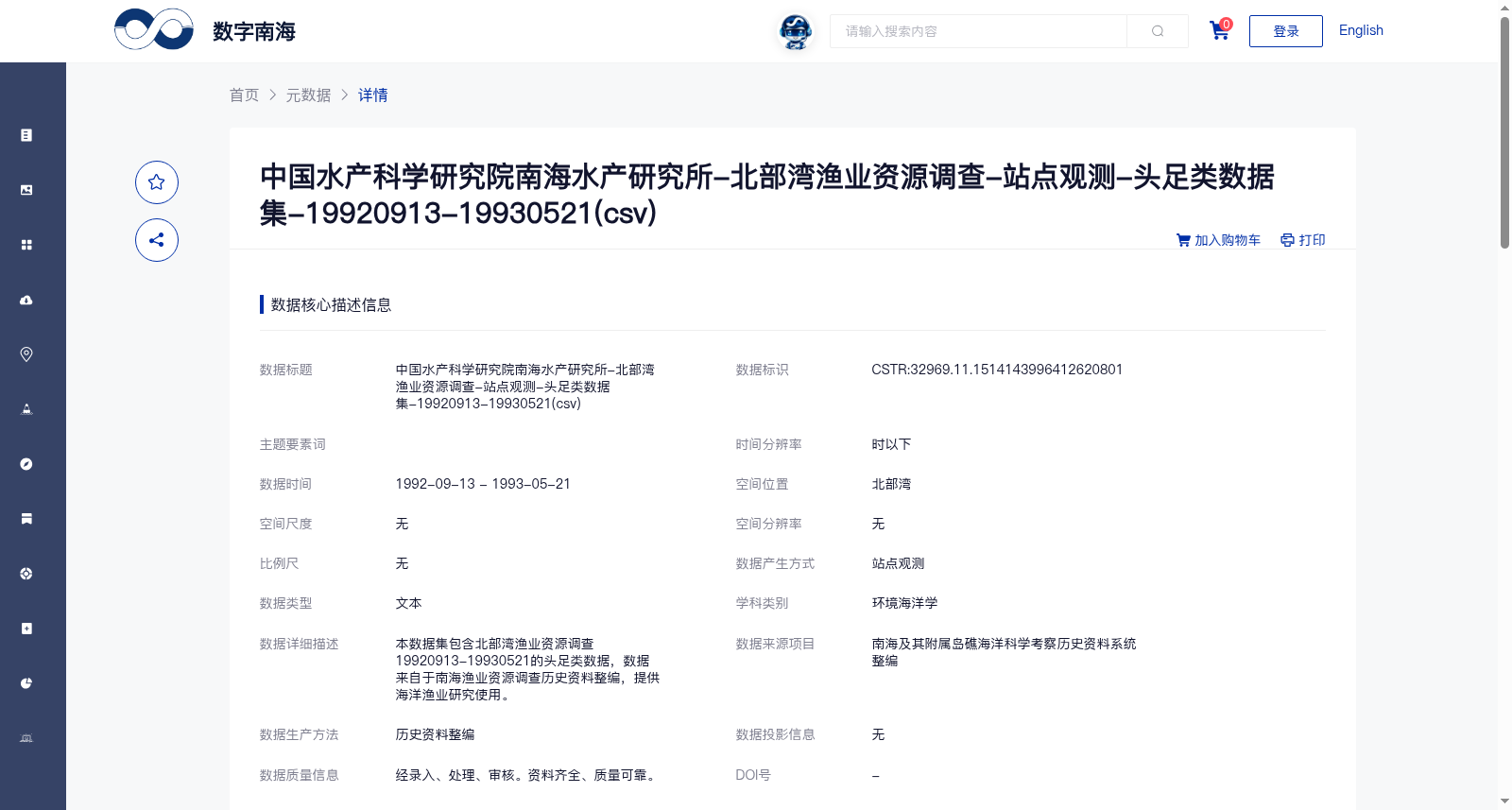Click the CSTR:32969.11.1514143996412620801 identifier
This screenshot has height=810, width=1512.
997,370
